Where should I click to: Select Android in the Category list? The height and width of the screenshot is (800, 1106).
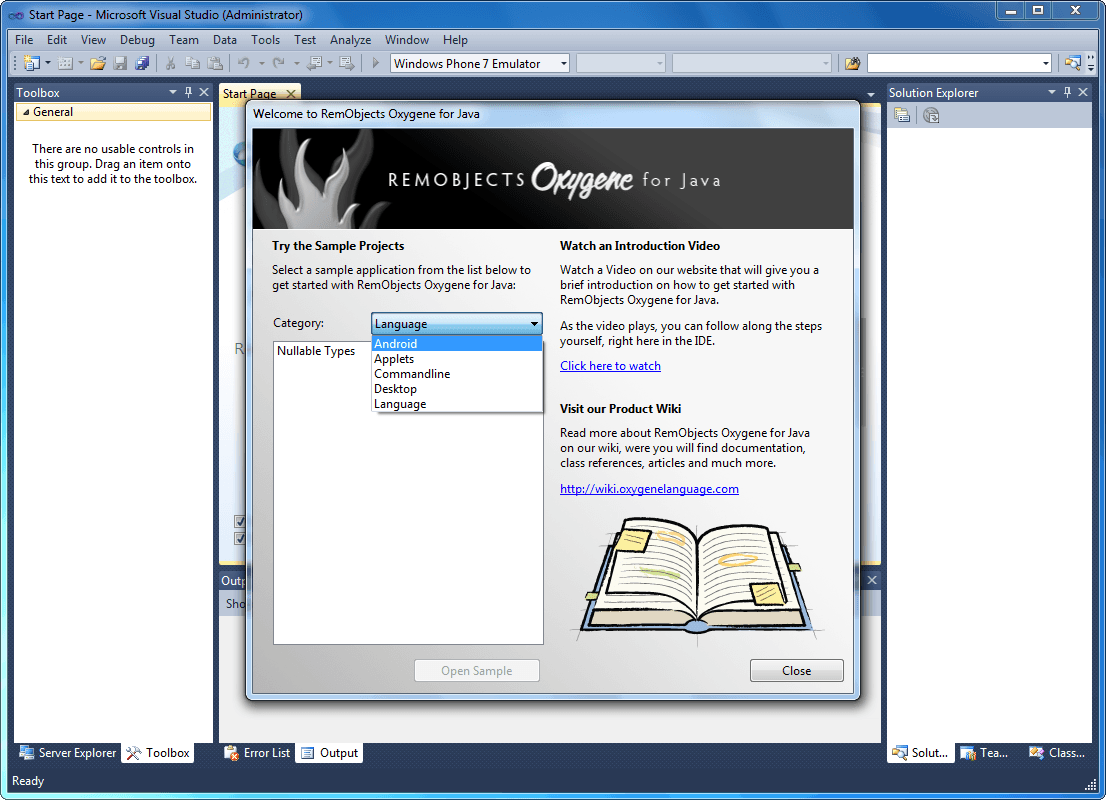(x=456, y=344)
